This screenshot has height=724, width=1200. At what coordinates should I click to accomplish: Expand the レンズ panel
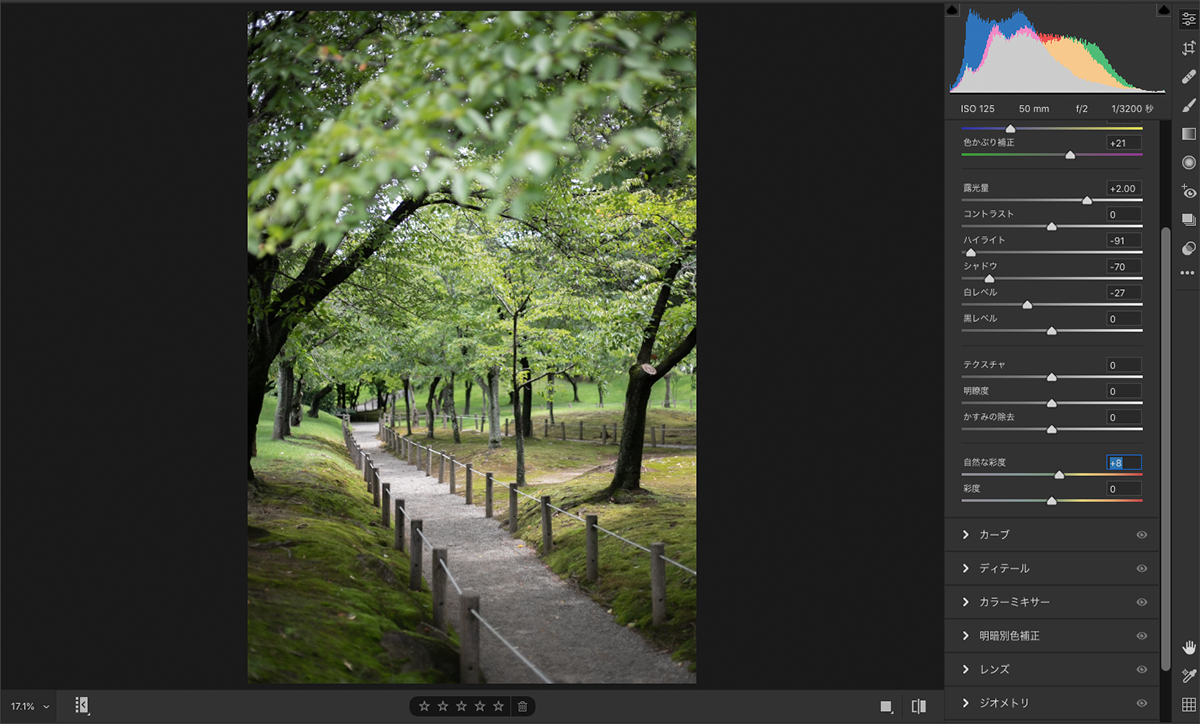966,669
